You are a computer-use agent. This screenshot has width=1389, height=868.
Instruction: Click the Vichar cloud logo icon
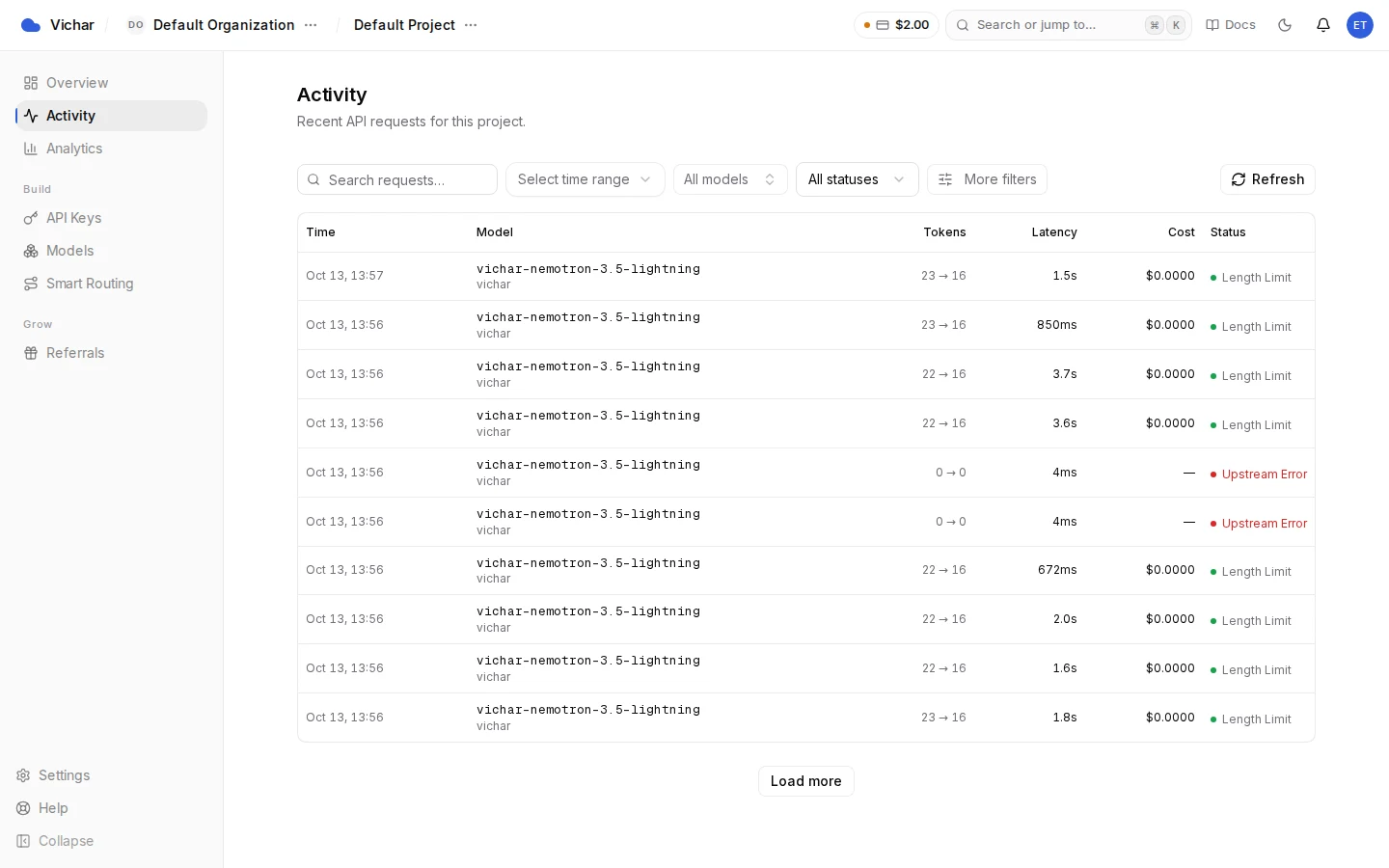click(31, 25)
